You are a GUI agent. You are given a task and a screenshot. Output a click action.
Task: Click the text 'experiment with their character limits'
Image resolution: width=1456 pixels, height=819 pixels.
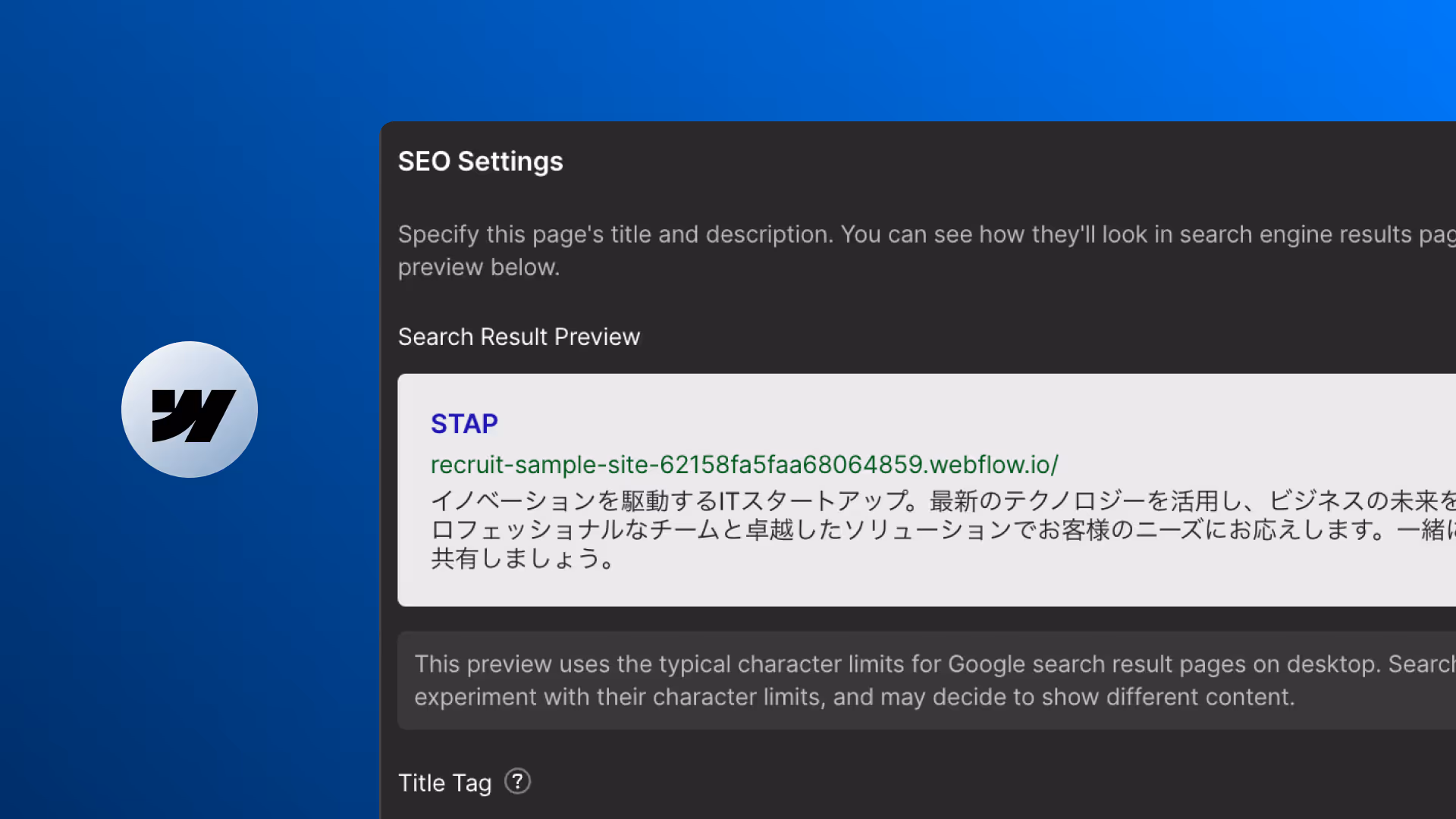pos(618,697)
